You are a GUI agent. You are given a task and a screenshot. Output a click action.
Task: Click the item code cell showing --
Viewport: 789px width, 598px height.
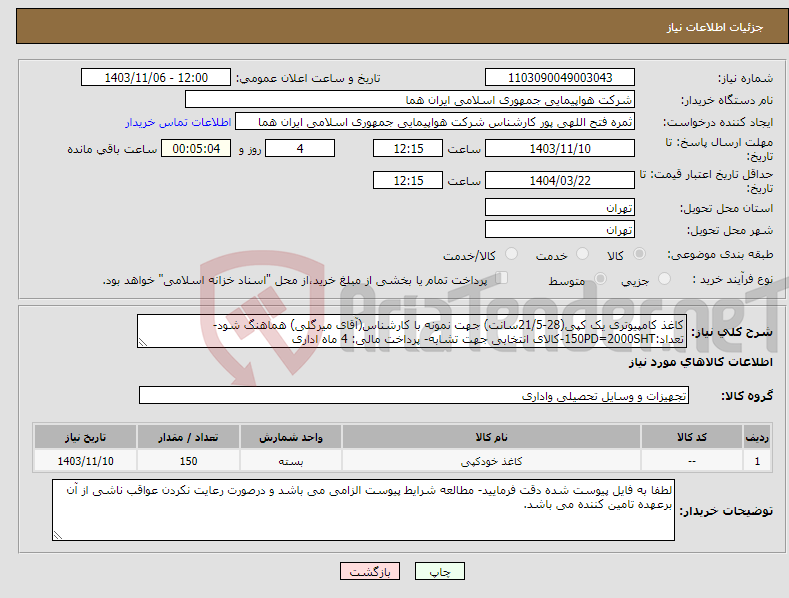pos(692,461)
